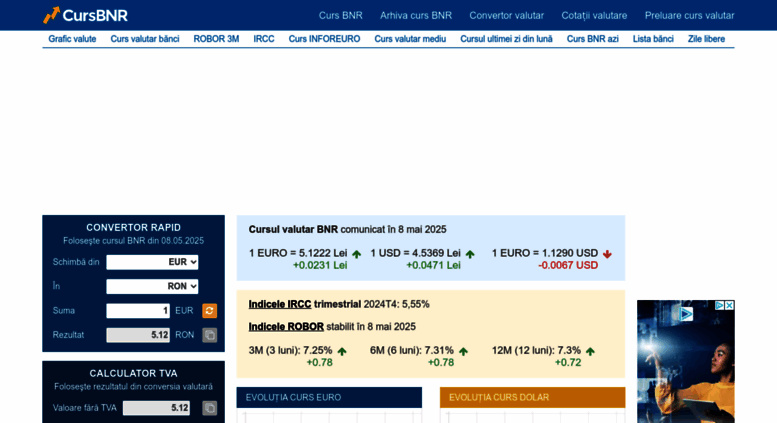The width and height of the screenshot is (777, 423).
Task: Click the green arrow beside 1 USD Lei rate
Action: point(470,254)
